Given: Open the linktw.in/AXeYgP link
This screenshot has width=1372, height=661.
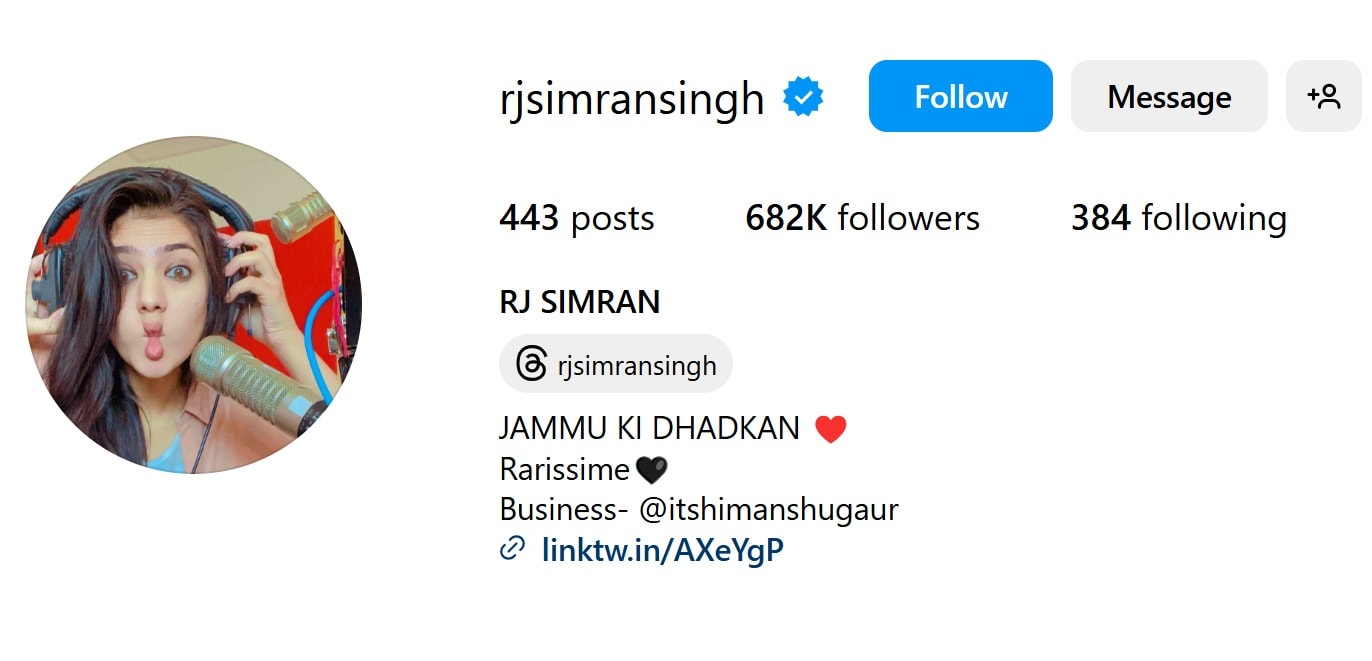Looking at the screenshot, I should [663, 549].
